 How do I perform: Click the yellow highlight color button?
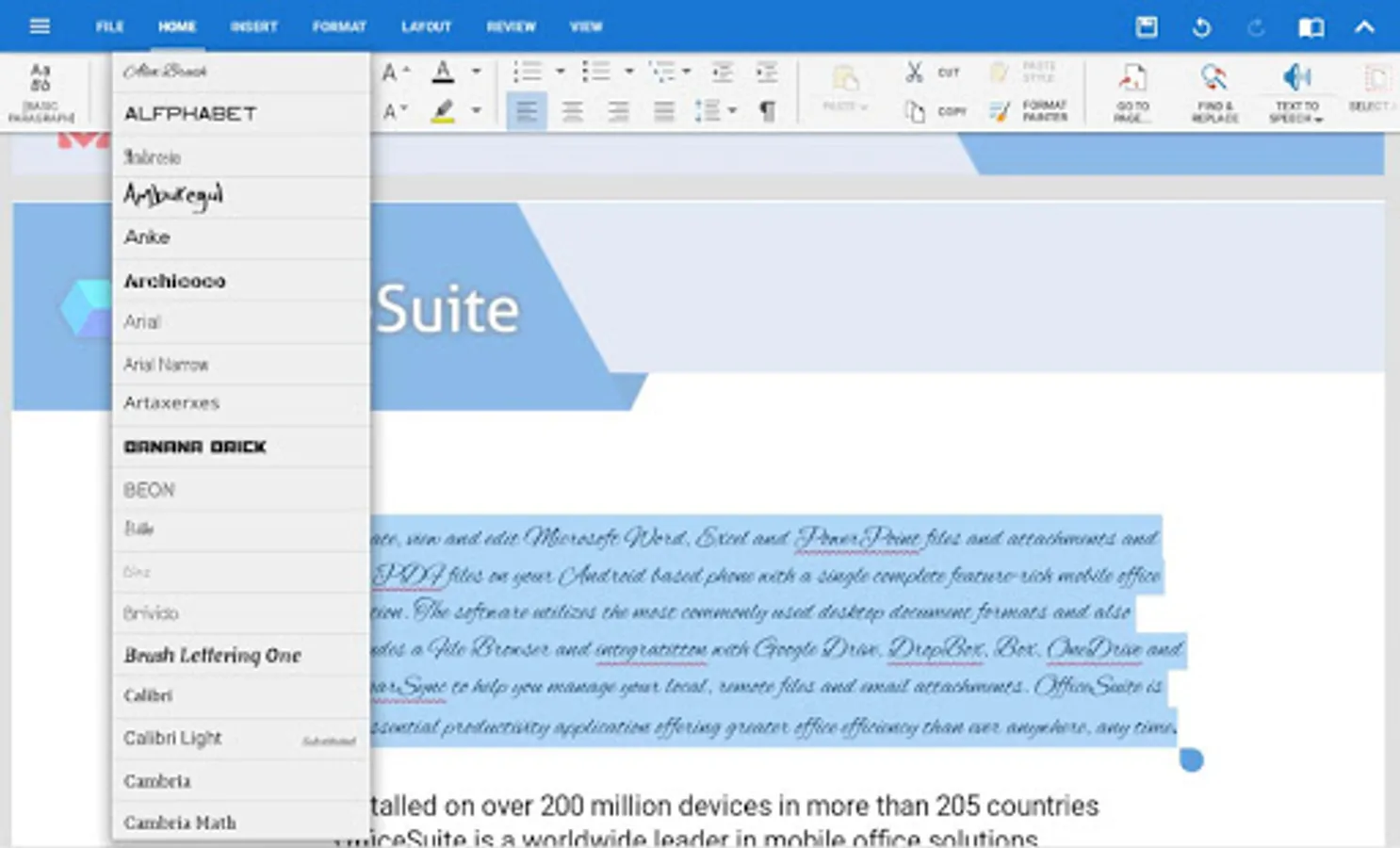click(443, 112)
